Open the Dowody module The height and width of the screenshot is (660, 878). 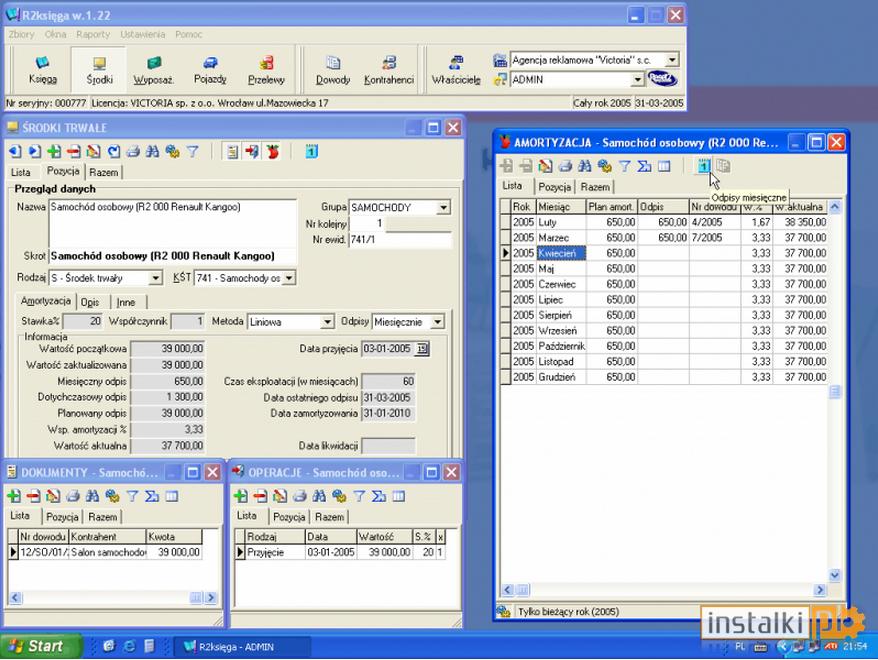(333, 70)
